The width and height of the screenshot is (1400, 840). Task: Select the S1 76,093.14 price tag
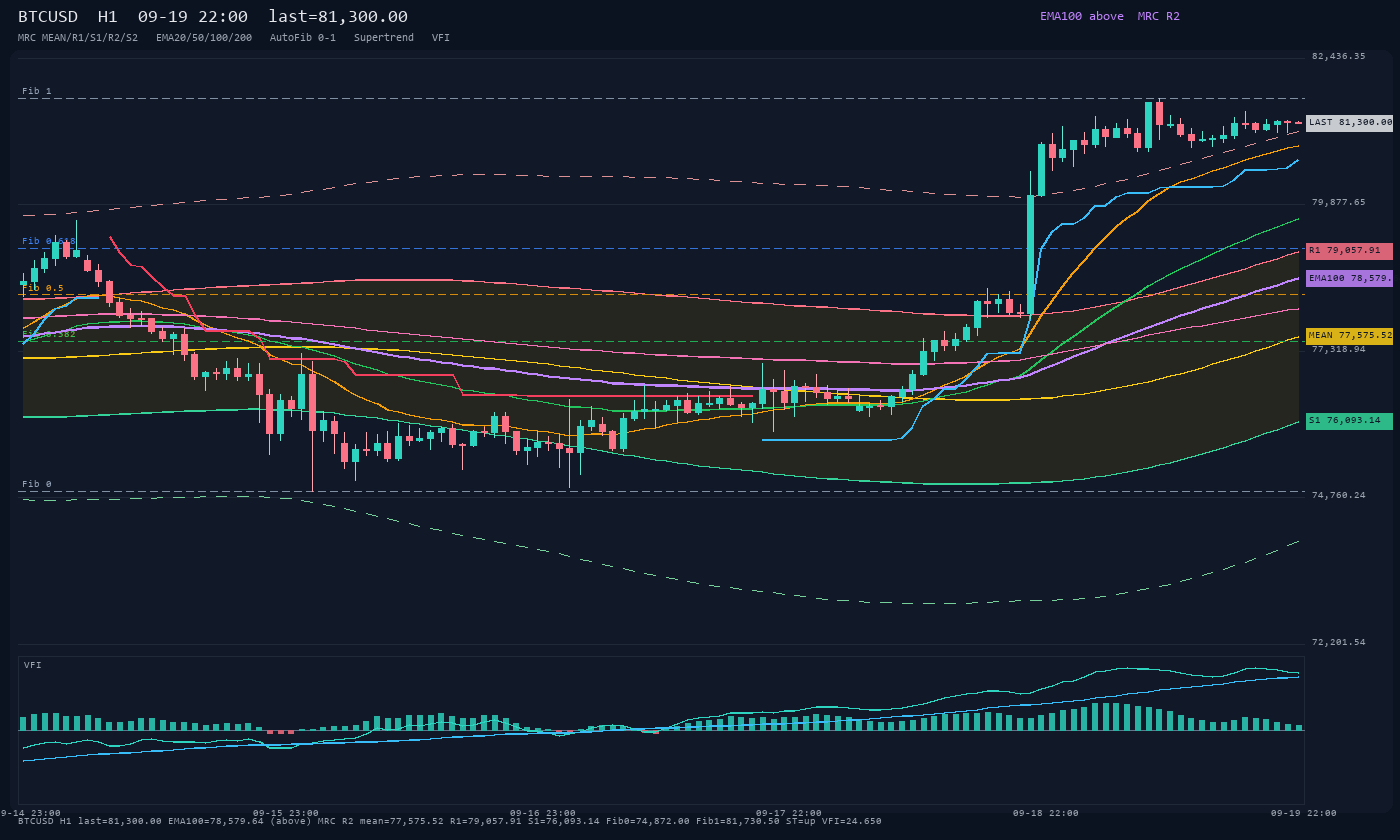[1349, 421]
